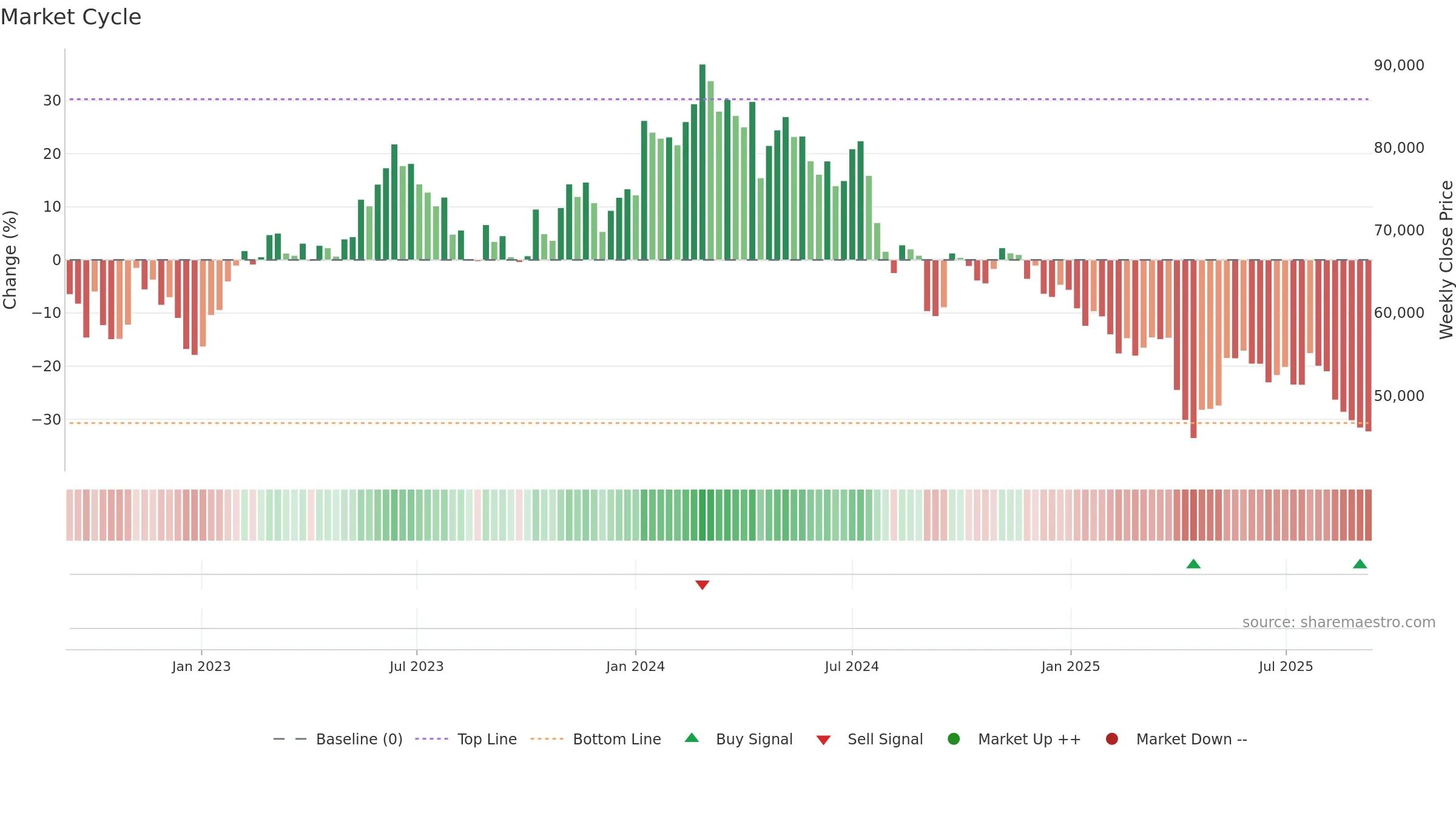Image resolution: width=1456 pixels, height=819 pixels.
Task: Click the source: sharemaestro.com credit text
Action: [x=1338, y=622]
